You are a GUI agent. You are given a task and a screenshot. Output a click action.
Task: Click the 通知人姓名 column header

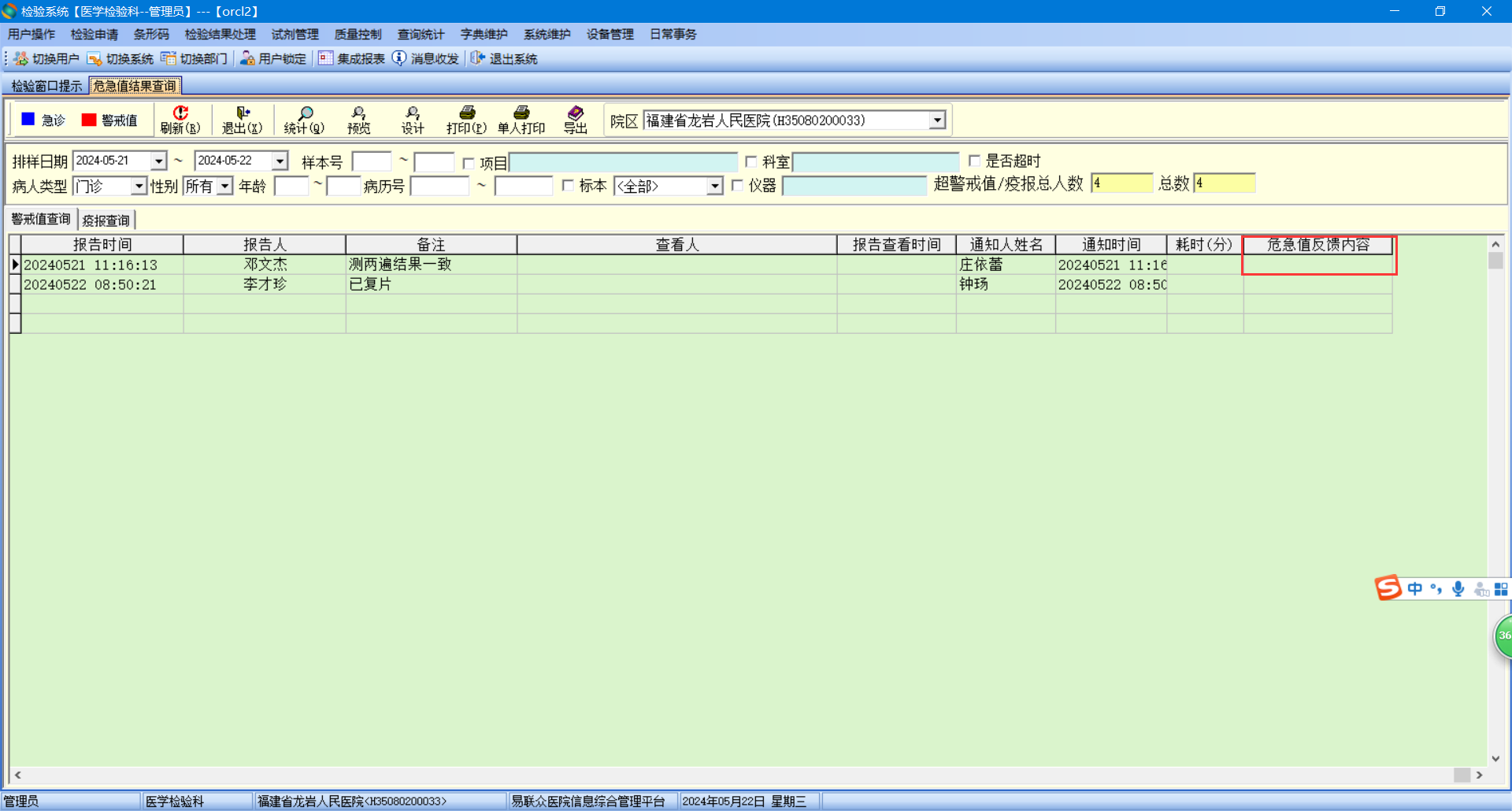pyautogui.click(x=1006, y=245)
